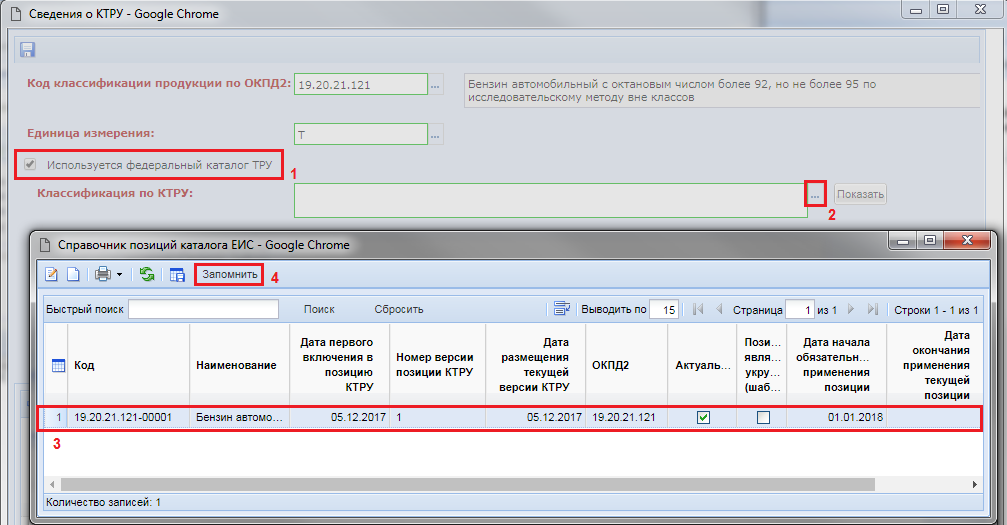The width and height of the screenshot is (1007, 525).
Task: Click the 'Сбросить' link
Action: point(399,309)
